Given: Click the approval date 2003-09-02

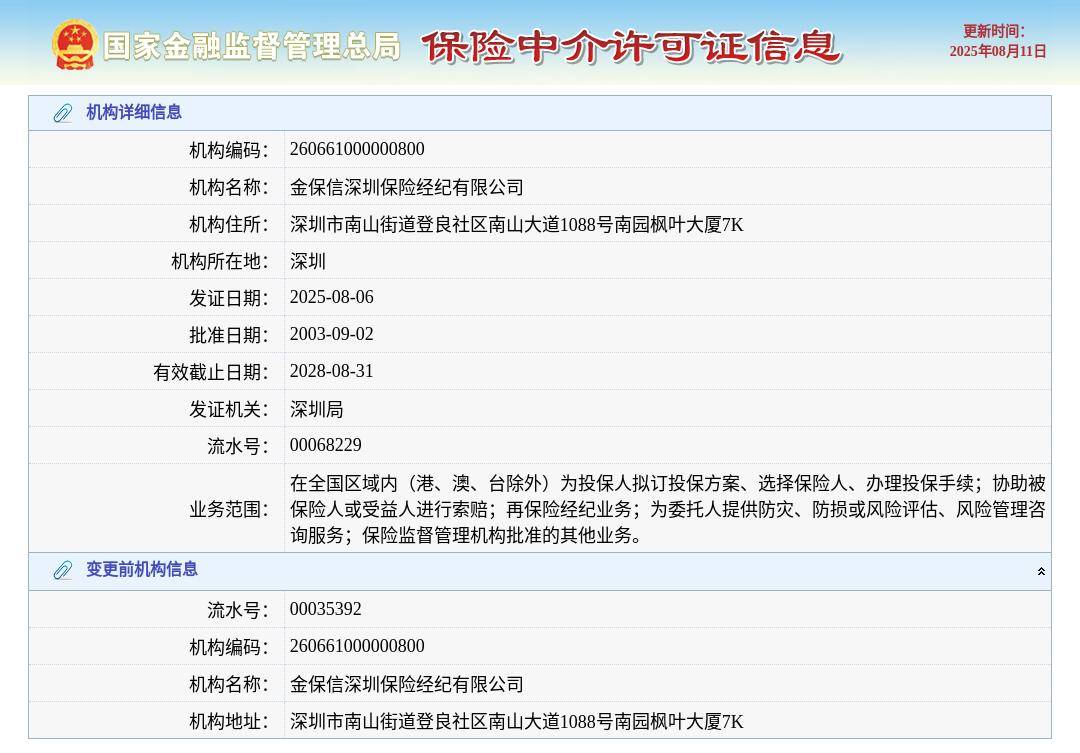Looking at the screenshot, I should (x=331, y=334).
